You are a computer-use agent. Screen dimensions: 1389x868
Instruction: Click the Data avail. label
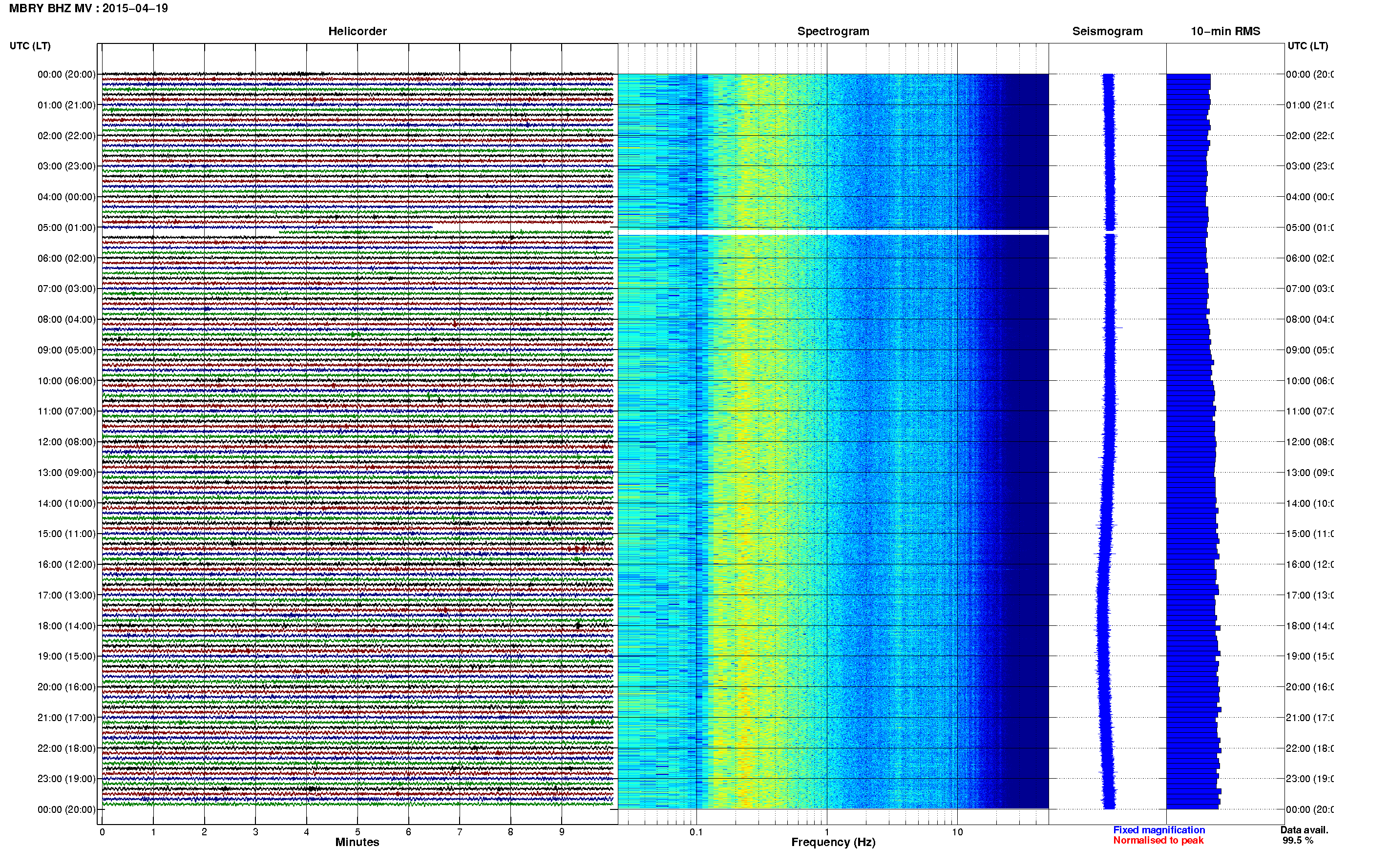click(x=1305, y=830)
